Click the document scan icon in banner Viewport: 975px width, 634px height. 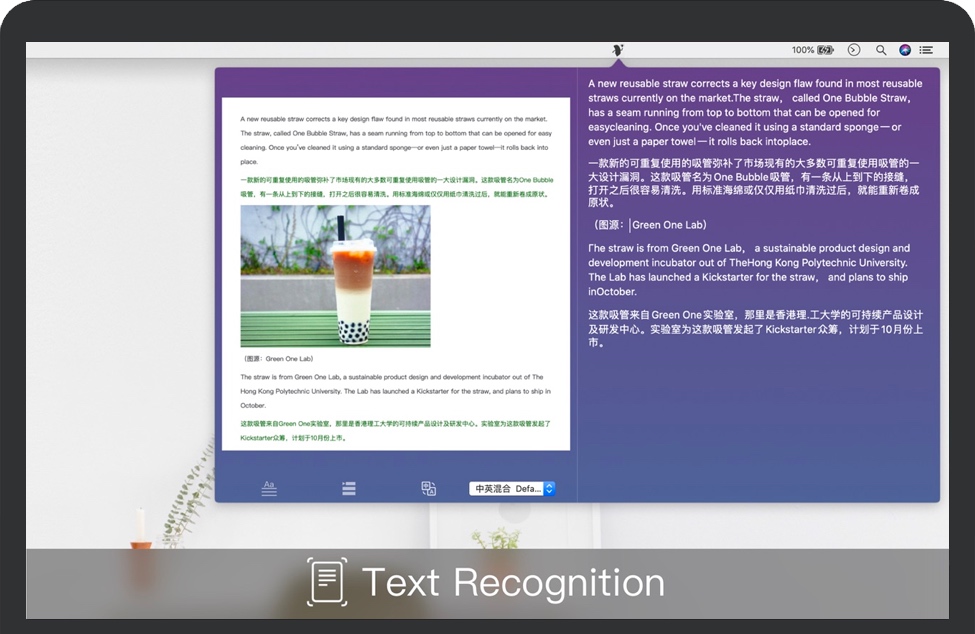click(x=327, y=582)
